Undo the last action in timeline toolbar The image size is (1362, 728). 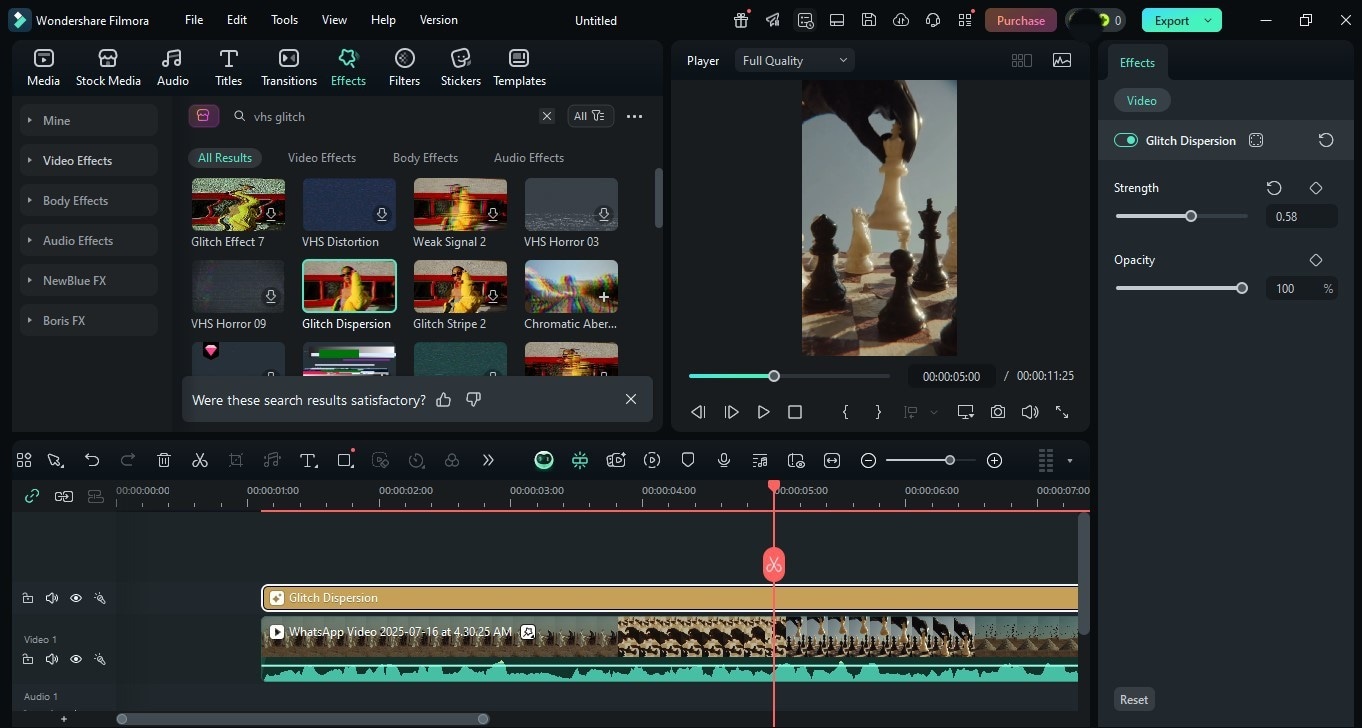[x=92, y=460]
